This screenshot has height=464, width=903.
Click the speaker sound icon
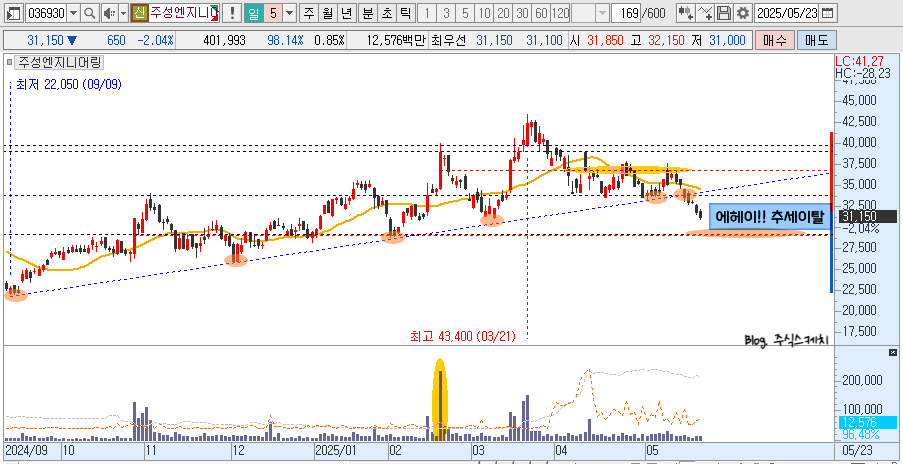pos(109,13)
